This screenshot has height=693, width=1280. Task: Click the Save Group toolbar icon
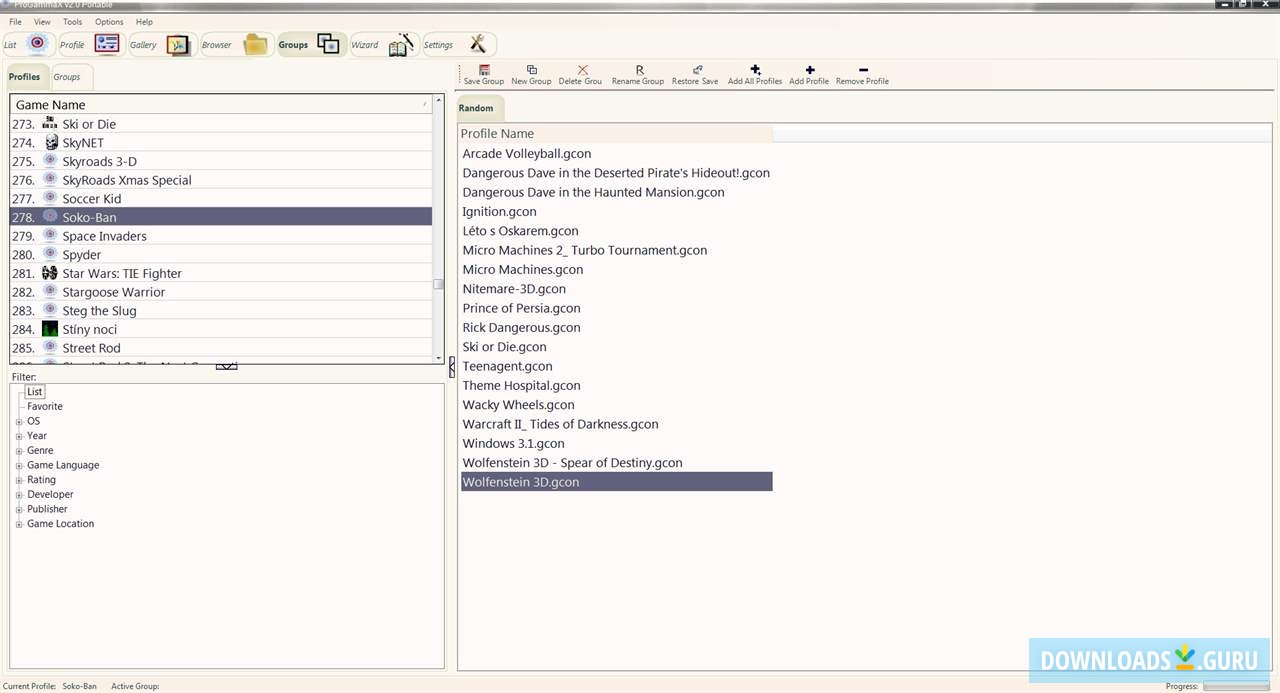[484, 71]
